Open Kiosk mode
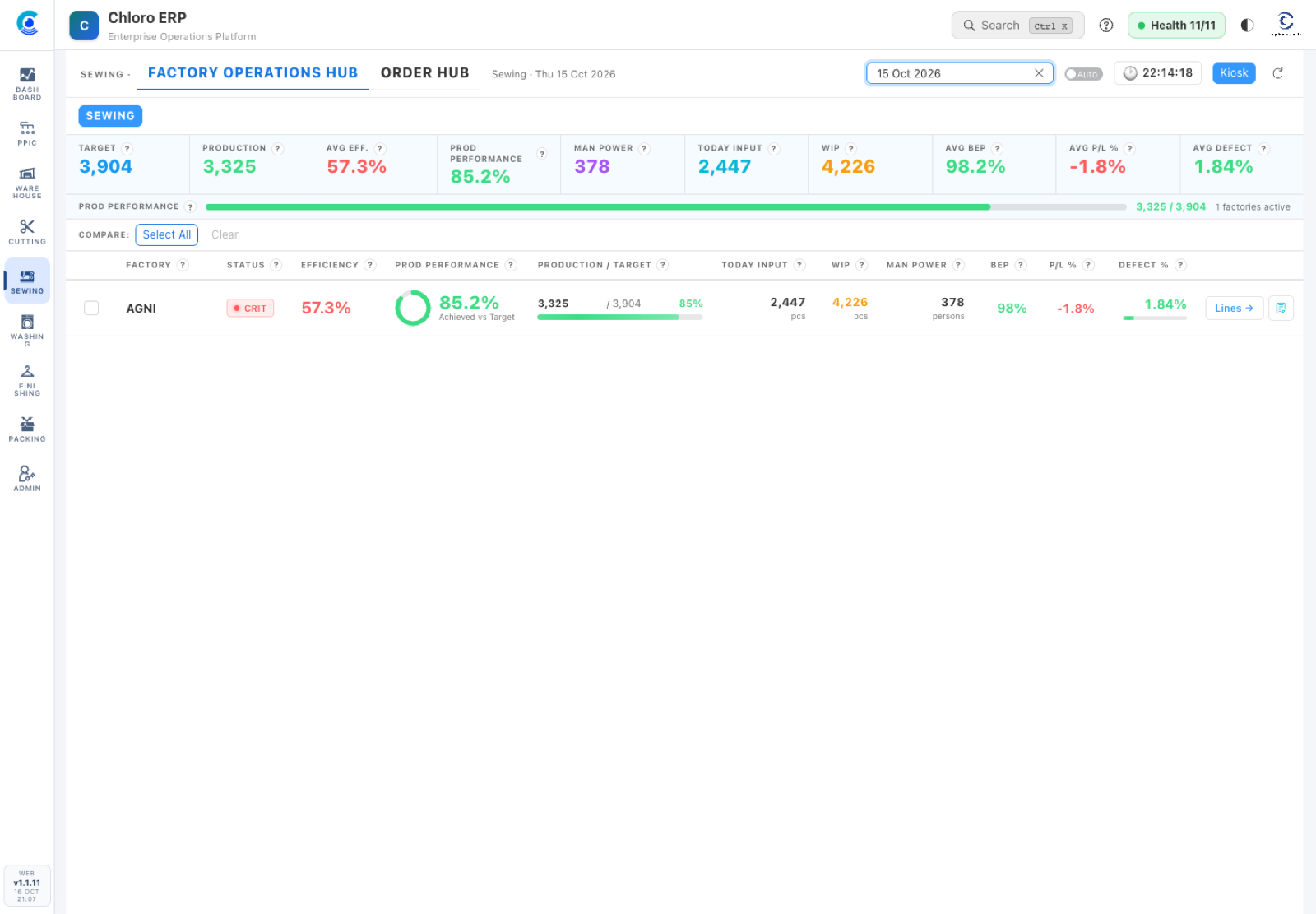The width and height of the screenshot is (1316, 914). click(1234, 73)
